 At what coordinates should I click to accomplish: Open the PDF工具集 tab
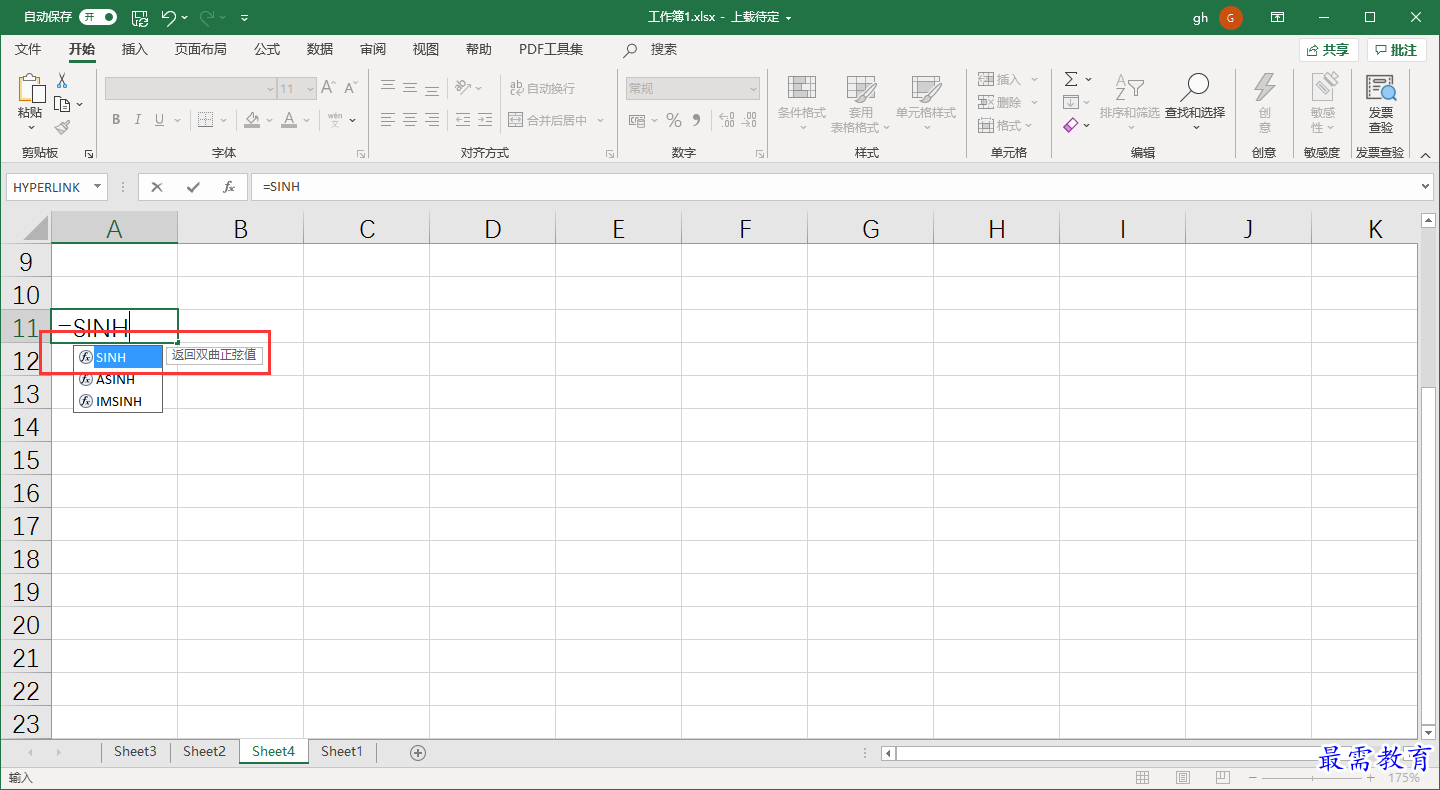[x=551, y=49]
